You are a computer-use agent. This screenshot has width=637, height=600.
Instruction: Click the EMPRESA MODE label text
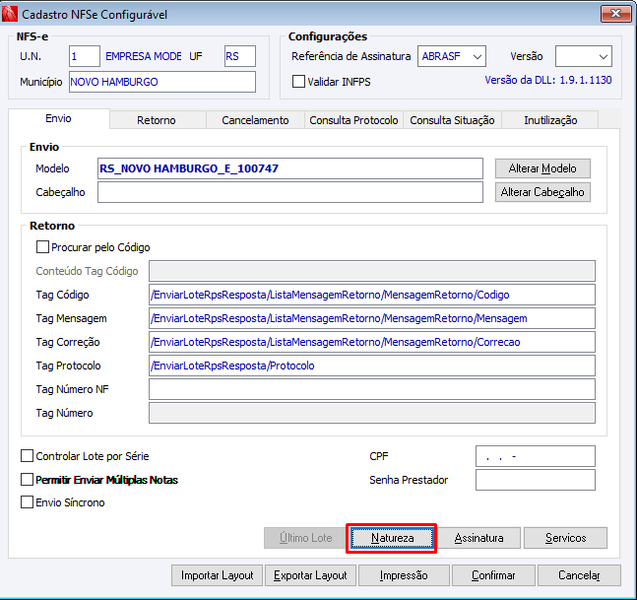click(x=143, y=56)
